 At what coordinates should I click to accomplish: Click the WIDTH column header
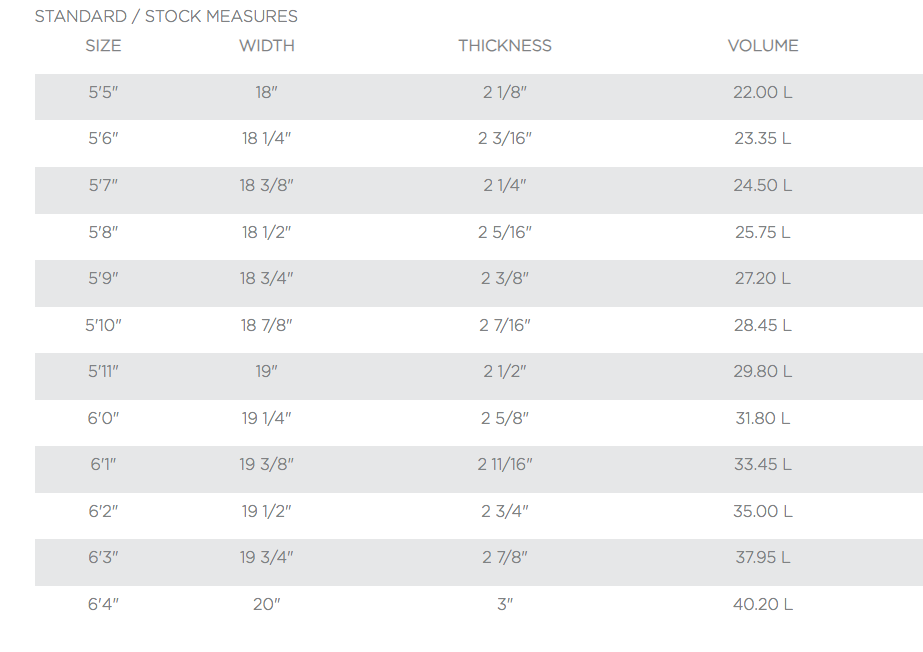pos(267,46)
